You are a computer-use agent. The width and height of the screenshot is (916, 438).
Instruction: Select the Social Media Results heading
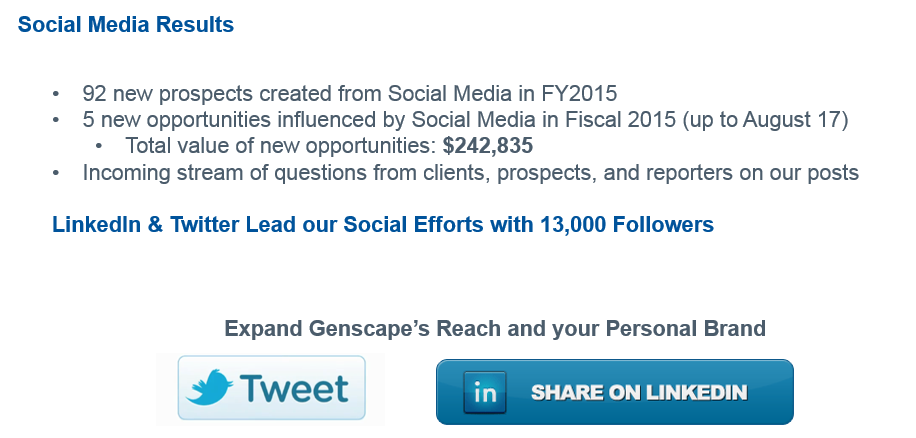point(126,24)
